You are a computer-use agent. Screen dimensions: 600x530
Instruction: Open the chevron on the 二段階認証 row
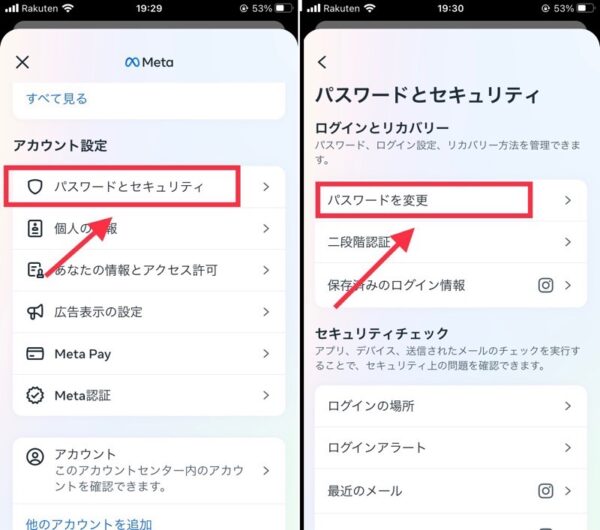[568, 242]
